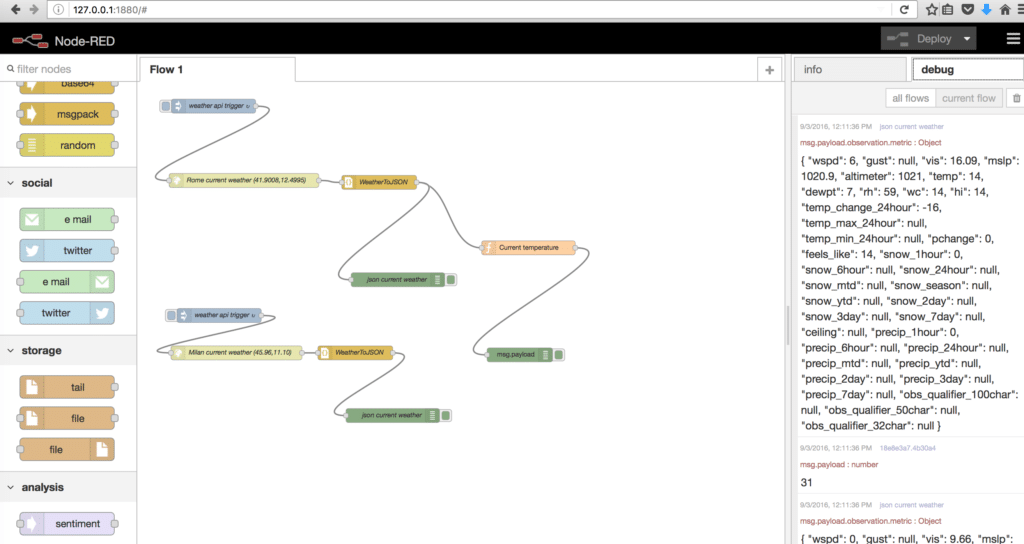Click the filter nodes search field
This screenshot has height=544, width=1024.
click(69, 69)
